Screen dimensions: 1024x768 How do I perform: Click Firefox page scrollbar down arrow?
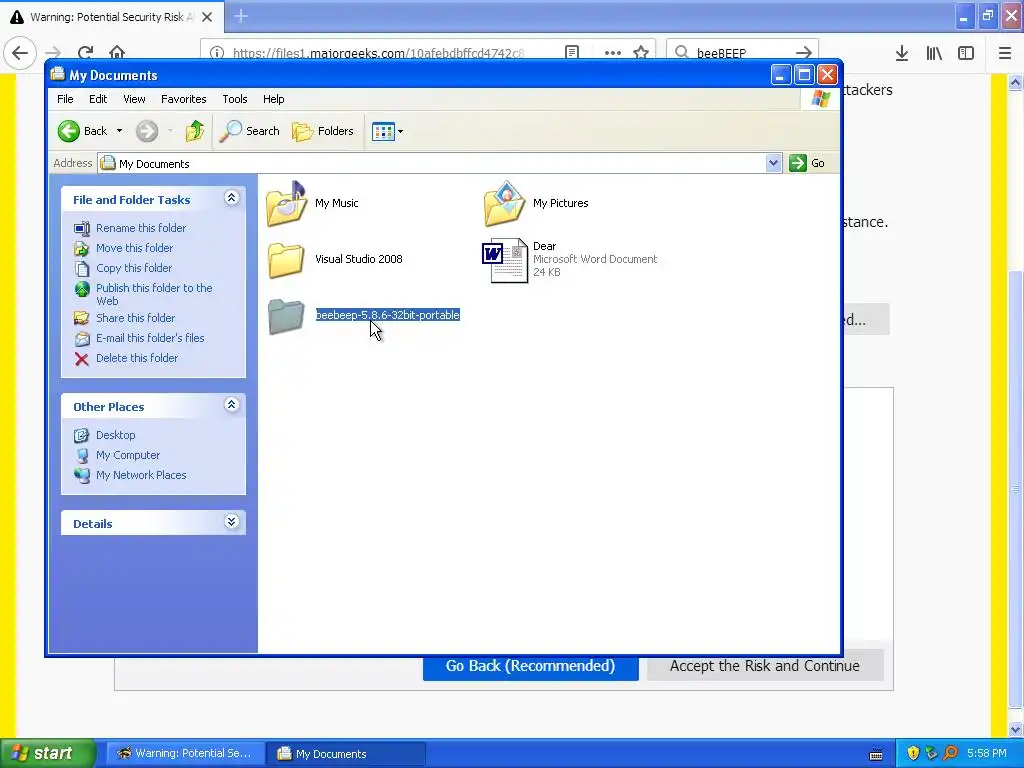[x=1016, y=729]
